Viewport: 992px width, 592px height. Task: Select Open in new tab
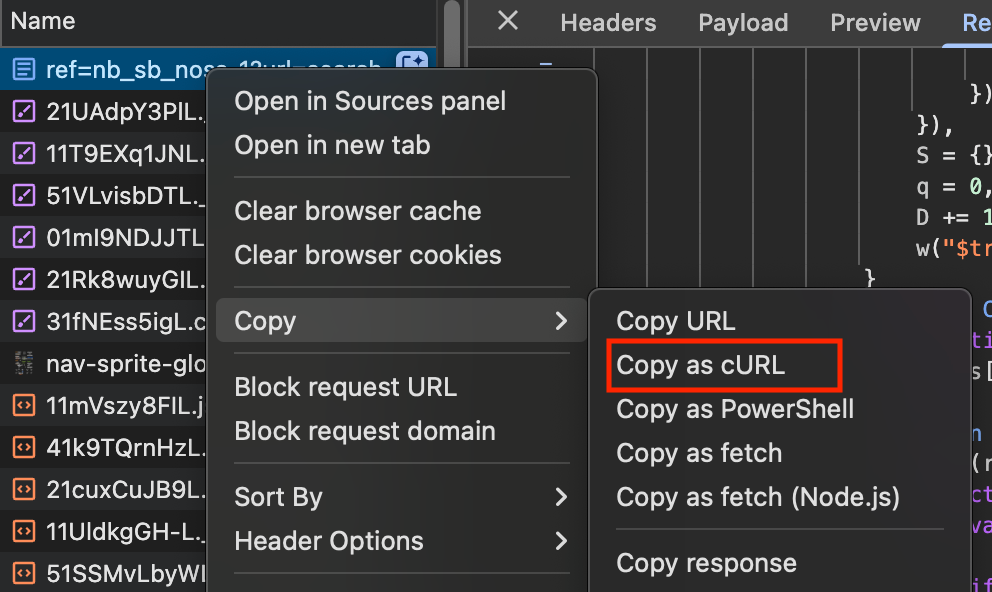332,145
